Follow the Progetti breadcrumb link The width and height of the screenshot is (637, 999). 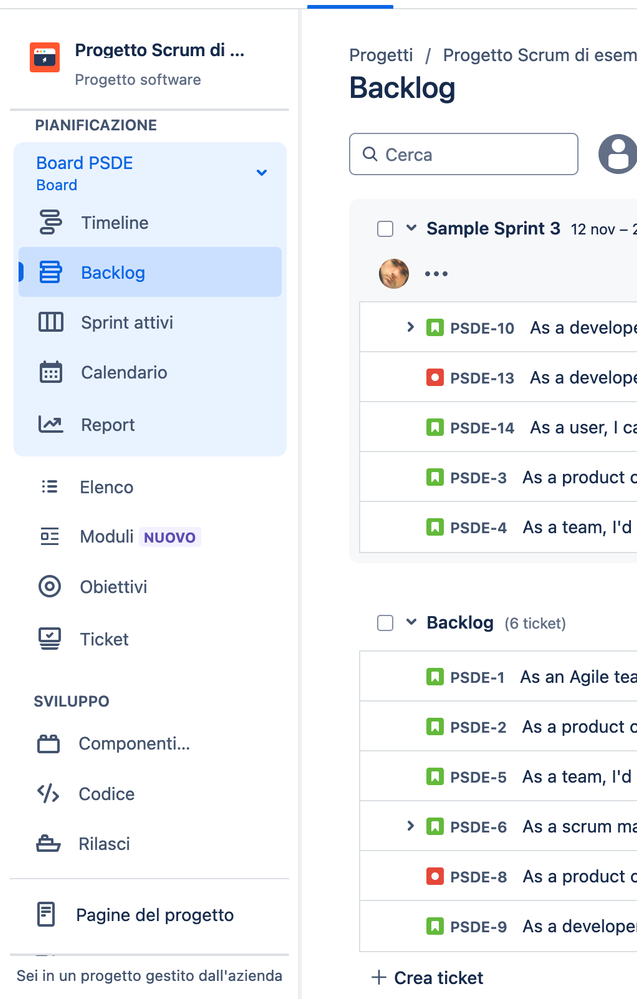point(381,55)
